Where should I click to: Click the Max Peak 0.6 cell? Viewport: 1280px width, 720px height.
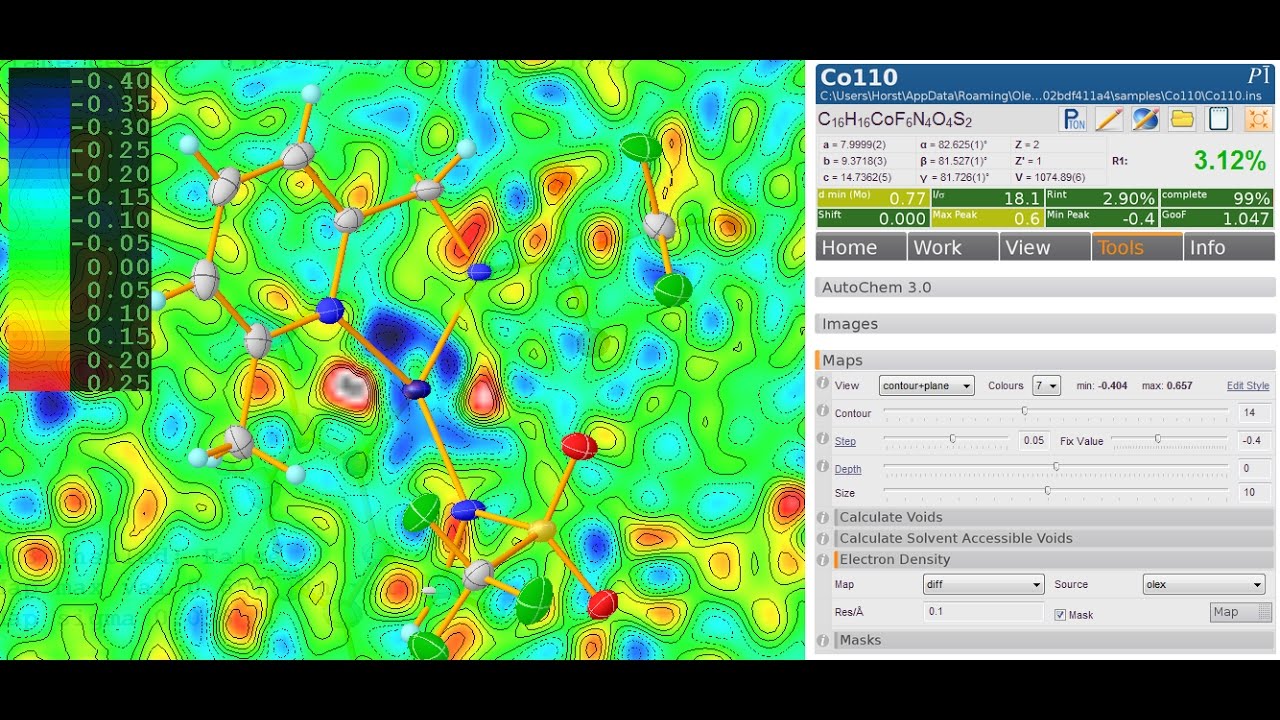coord(987,218)
